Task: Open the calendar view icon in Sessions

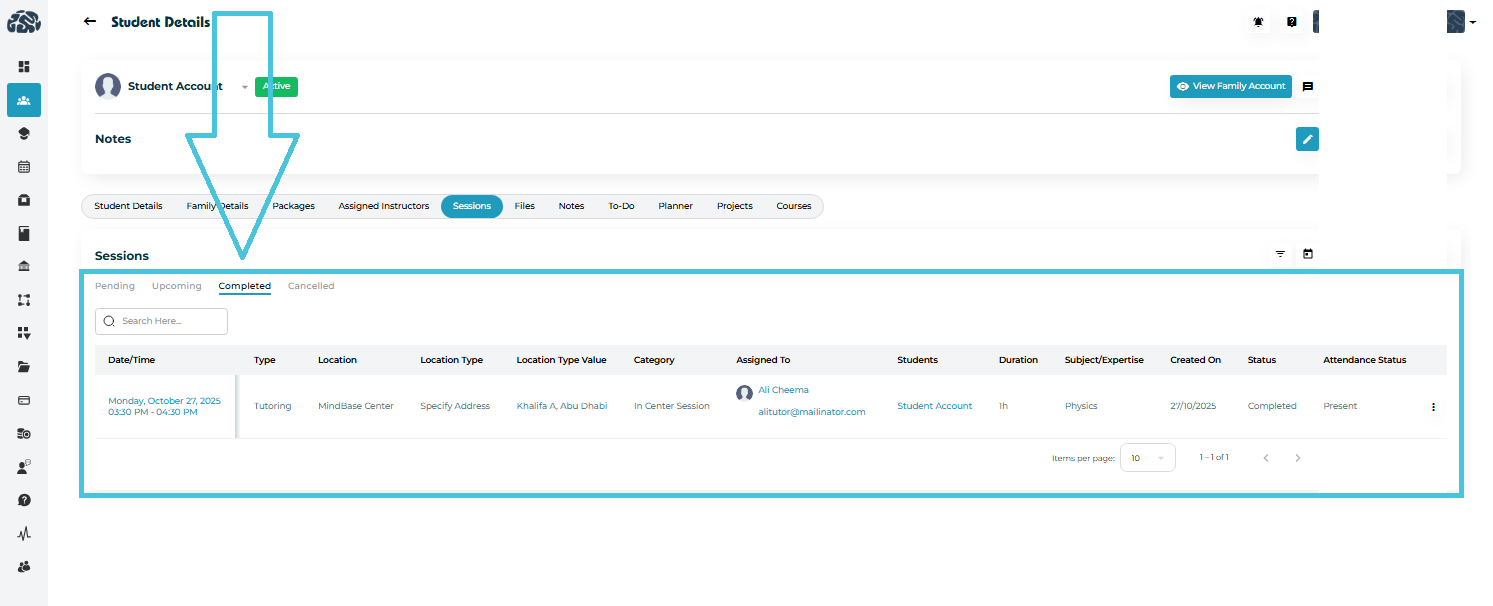Action: 1307,254
